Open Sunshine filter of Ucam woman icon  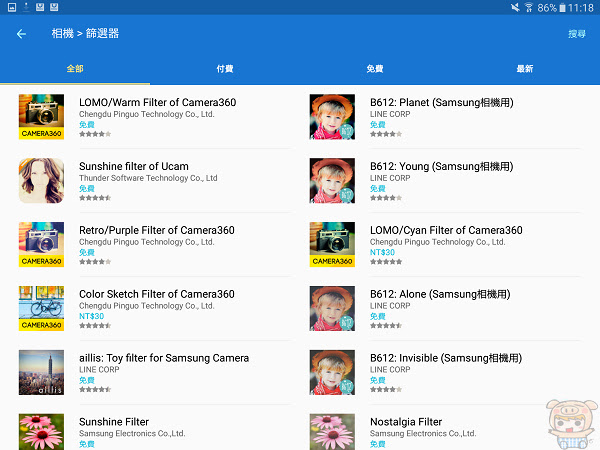[41, 181]
